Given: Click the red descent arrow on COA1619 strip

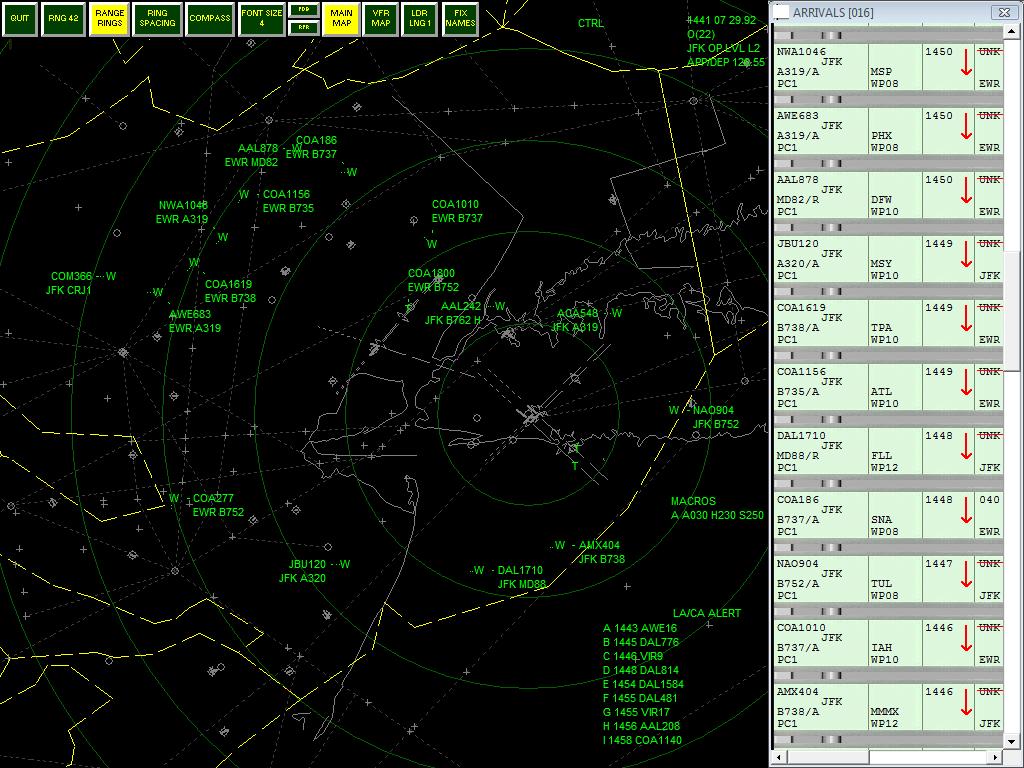Looking at the screenshot, I should [966, 319].
